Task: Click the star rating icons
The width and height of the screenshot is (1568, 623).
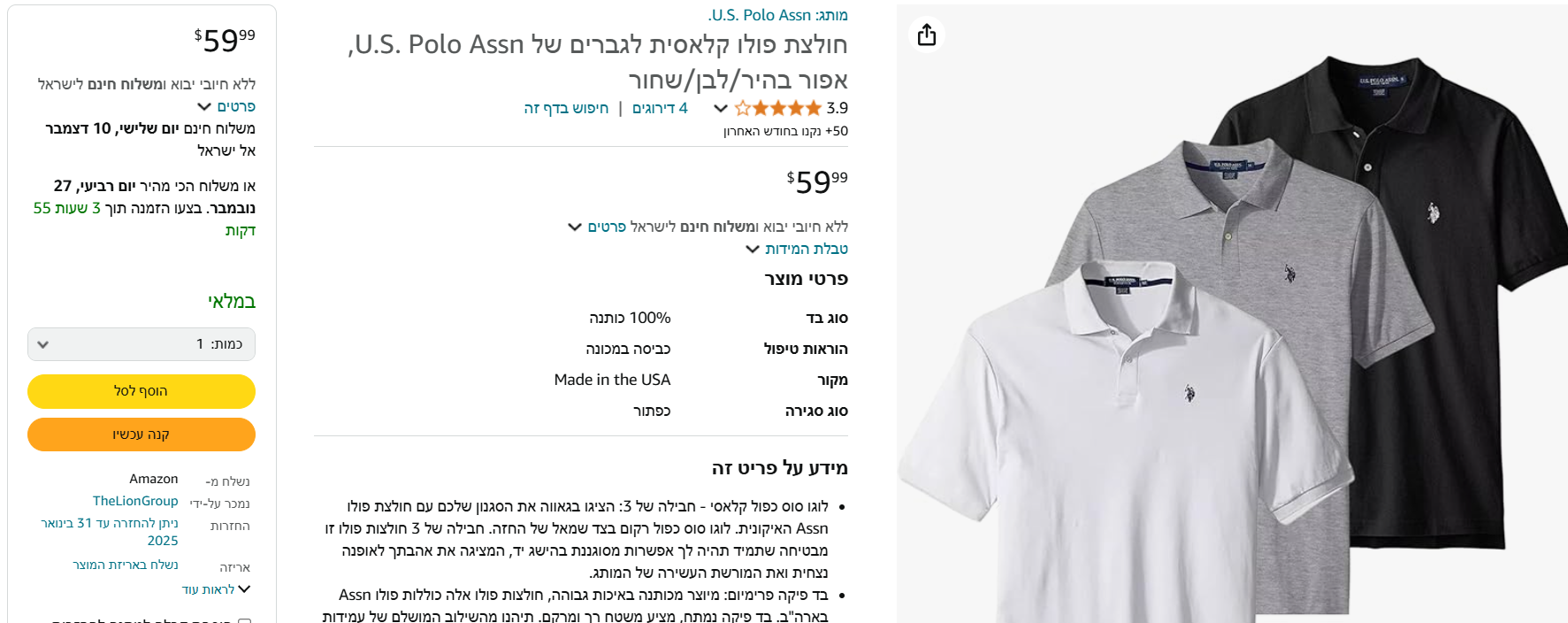Action: 778,108
